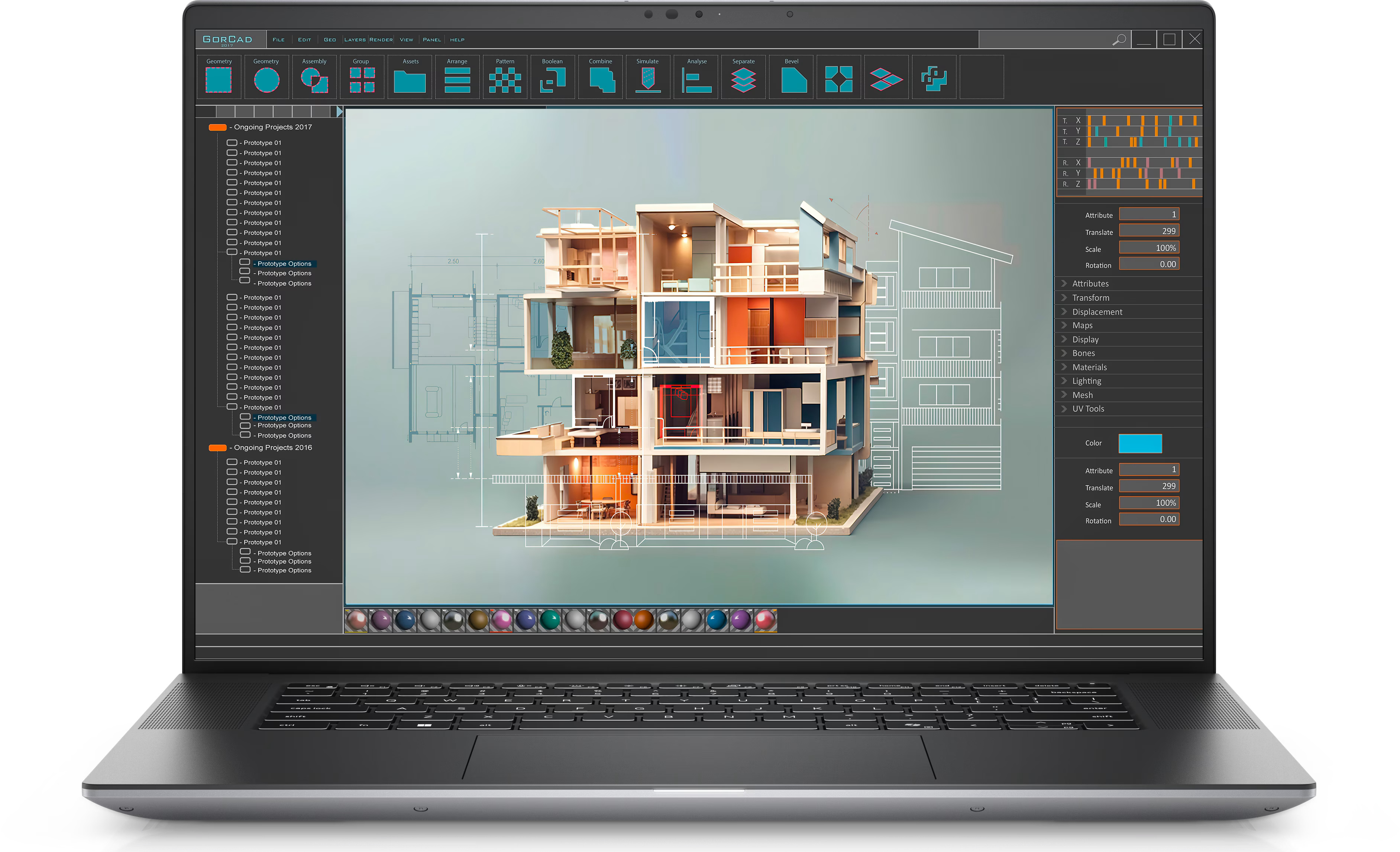Open the Render menu

pyautogui.click(x=381, y=40)
